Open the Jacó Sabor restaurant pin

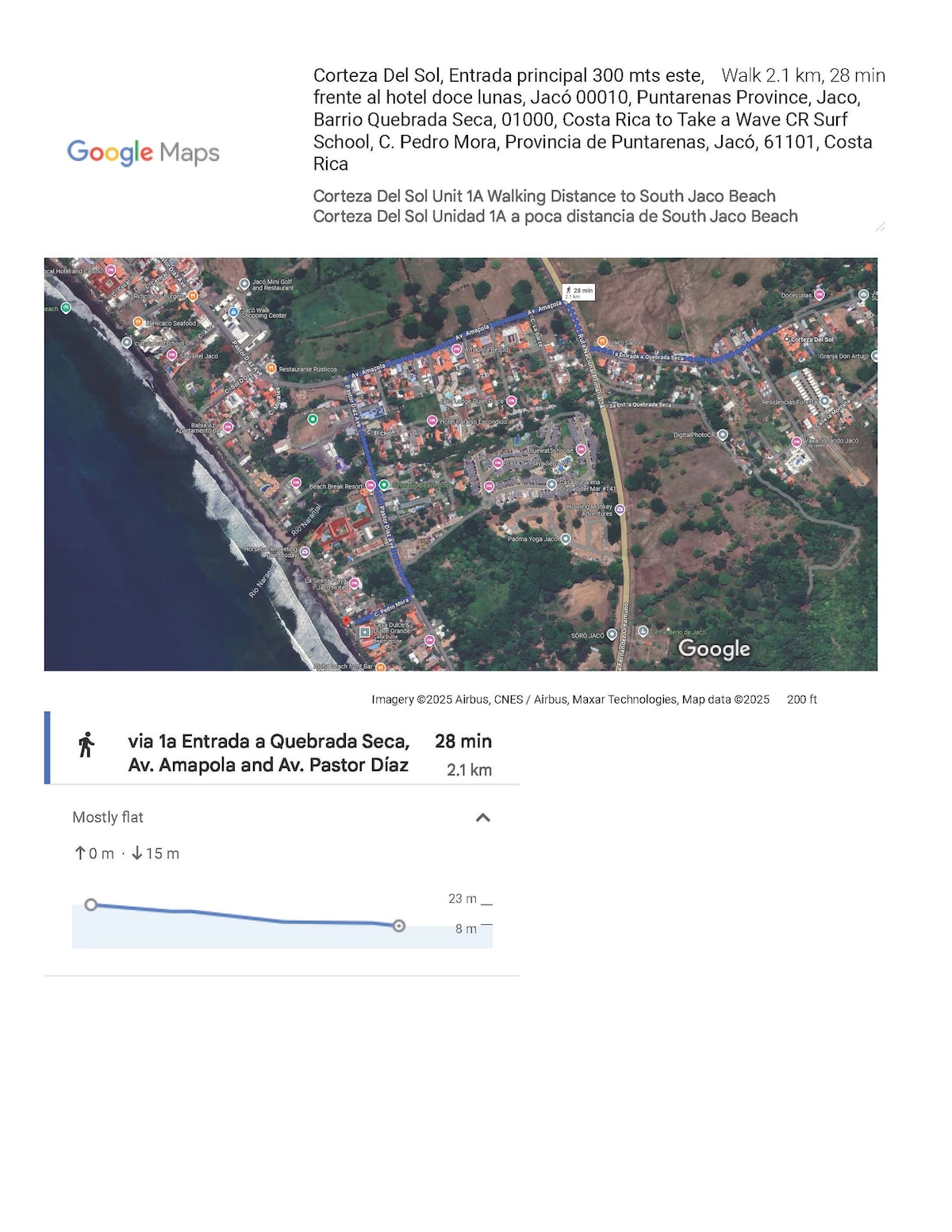click(602, 342)
